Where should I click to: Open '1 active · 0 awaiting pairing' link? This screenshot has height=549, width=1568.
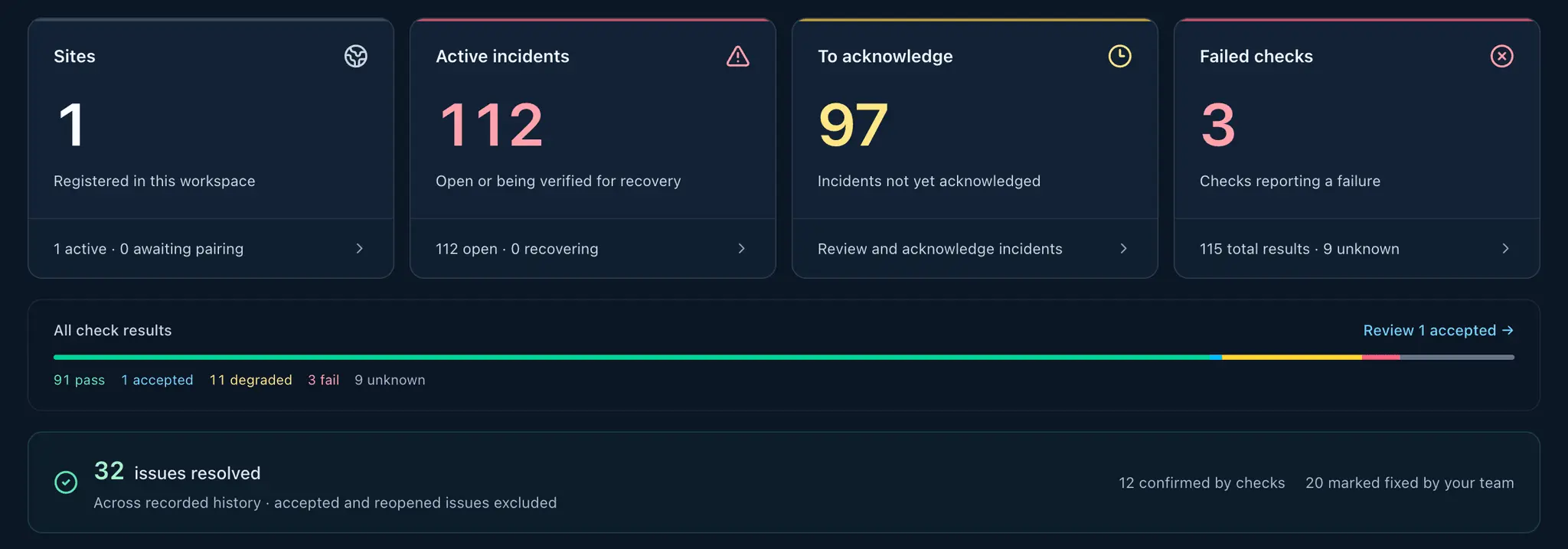coord(211,249)
